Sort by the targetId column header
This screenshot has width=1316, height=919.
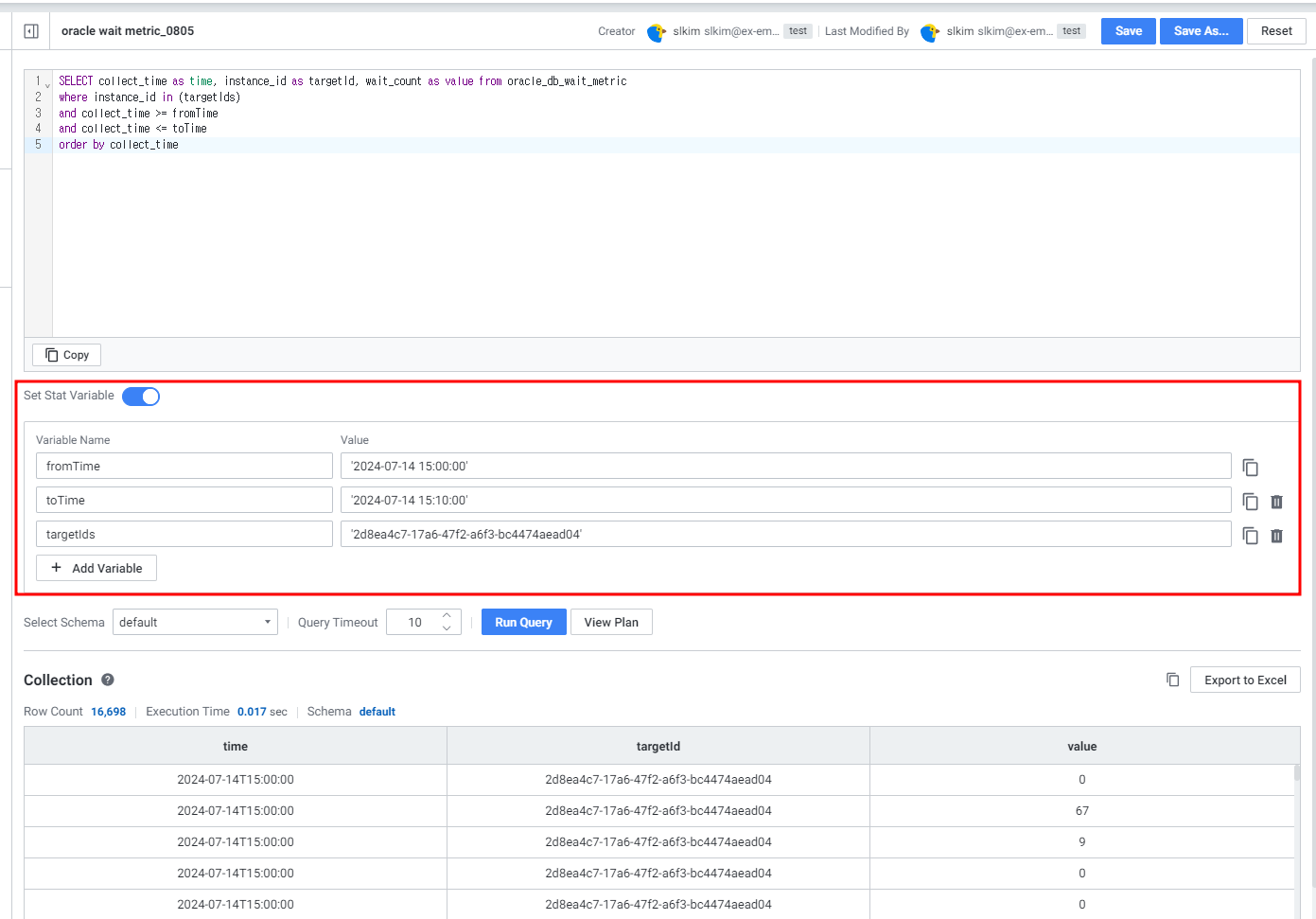click(658, 746)
